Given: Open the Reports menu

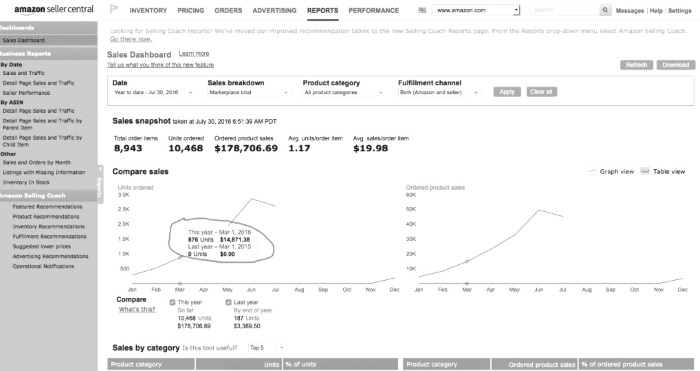Looking at the screenshot, I should (x=322, y=10).
